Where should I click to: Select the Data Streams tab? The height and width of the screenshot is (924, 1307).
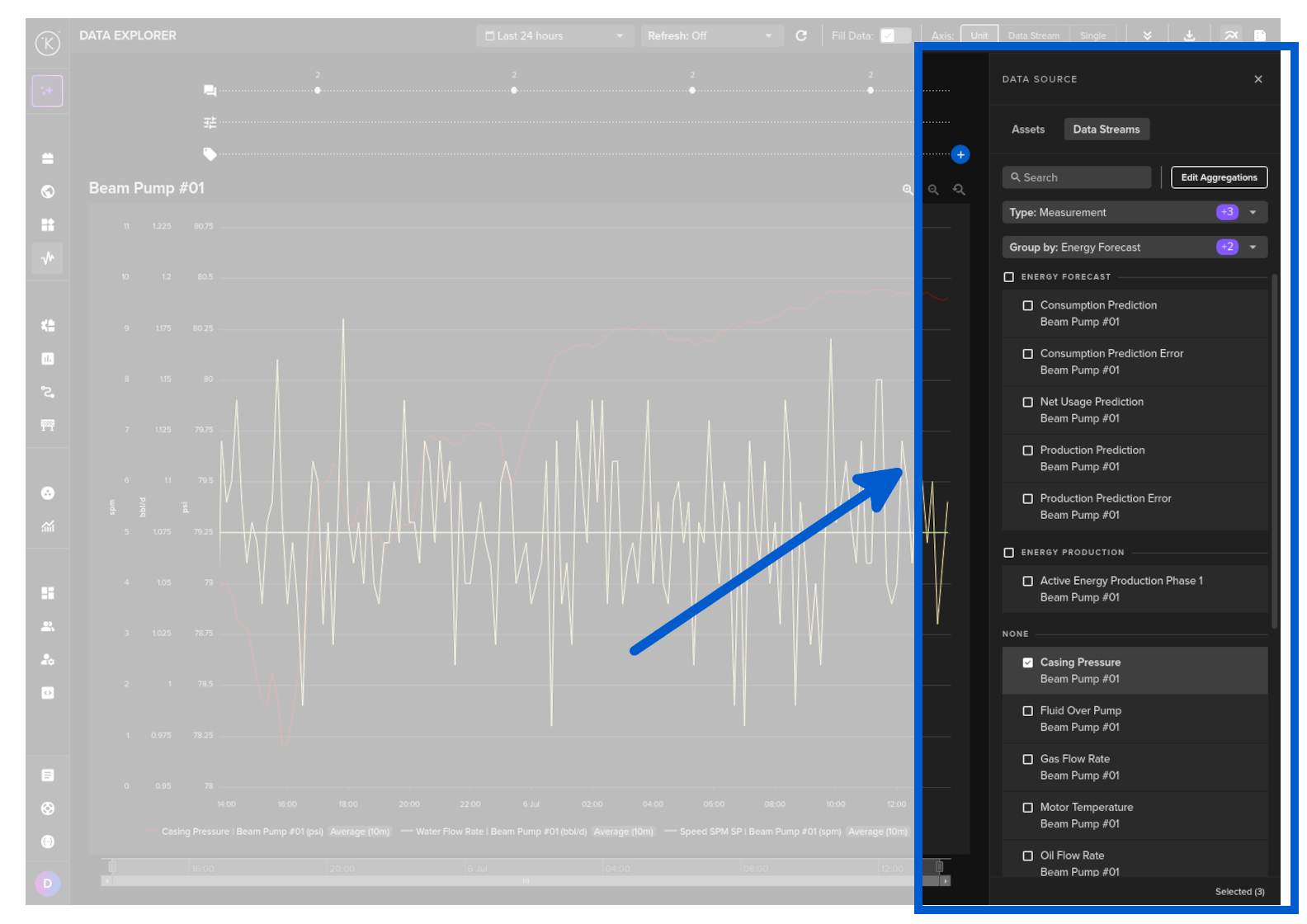tap(1106, 130)
